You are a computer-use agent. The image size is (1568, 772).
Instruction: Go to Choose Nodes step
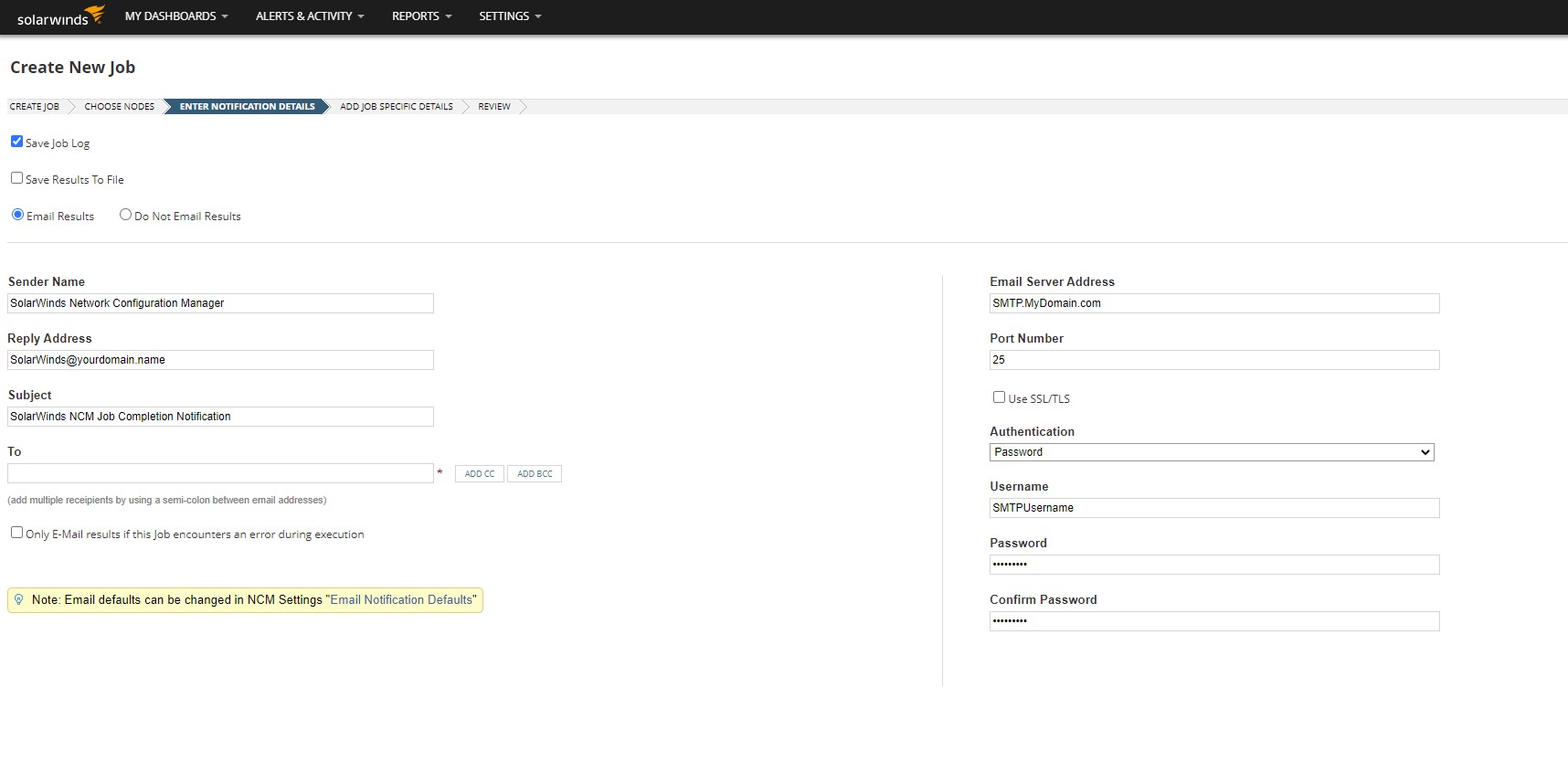point(120,107)
